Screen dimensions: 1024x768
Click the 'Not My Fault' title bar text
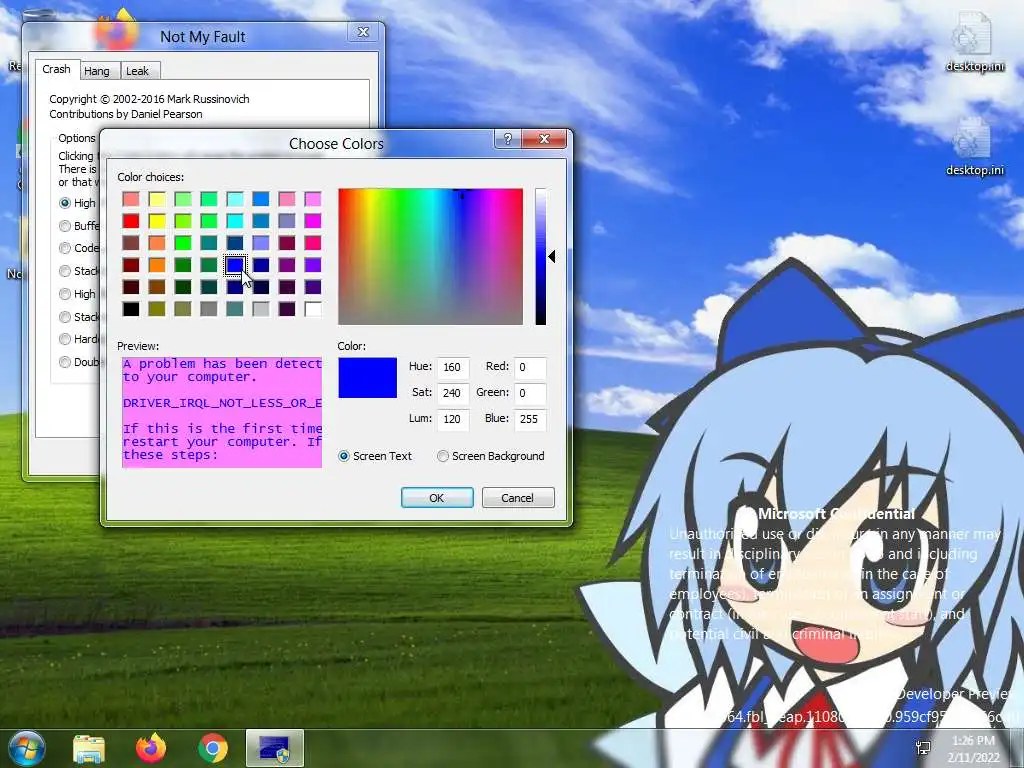point(202,37)
